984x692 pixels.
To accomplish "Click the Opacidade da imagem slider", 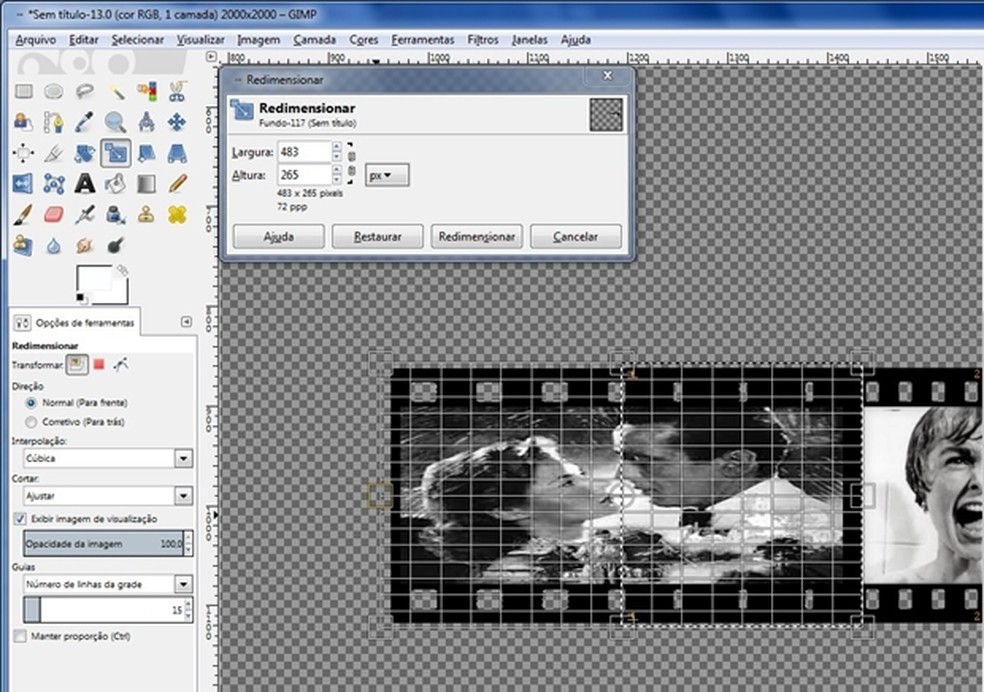I will click(x=100, y=544).
